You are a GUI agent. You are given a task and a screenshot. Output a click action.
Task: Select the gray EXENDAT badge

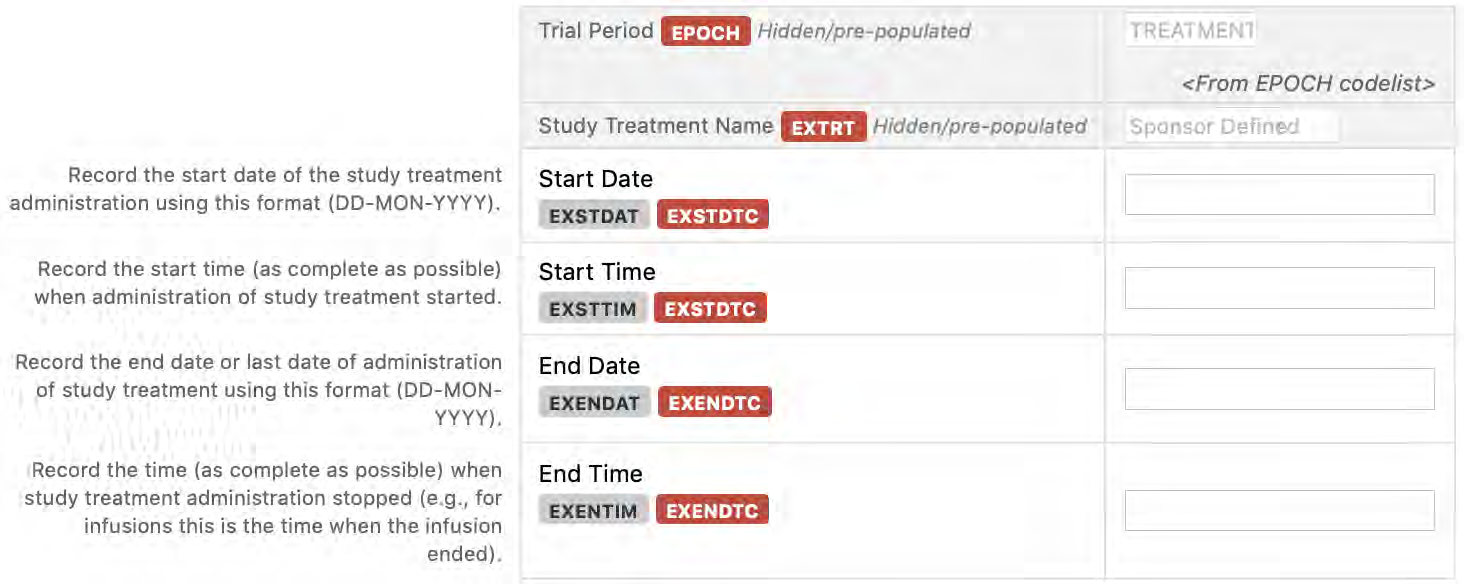pos(594,403)
